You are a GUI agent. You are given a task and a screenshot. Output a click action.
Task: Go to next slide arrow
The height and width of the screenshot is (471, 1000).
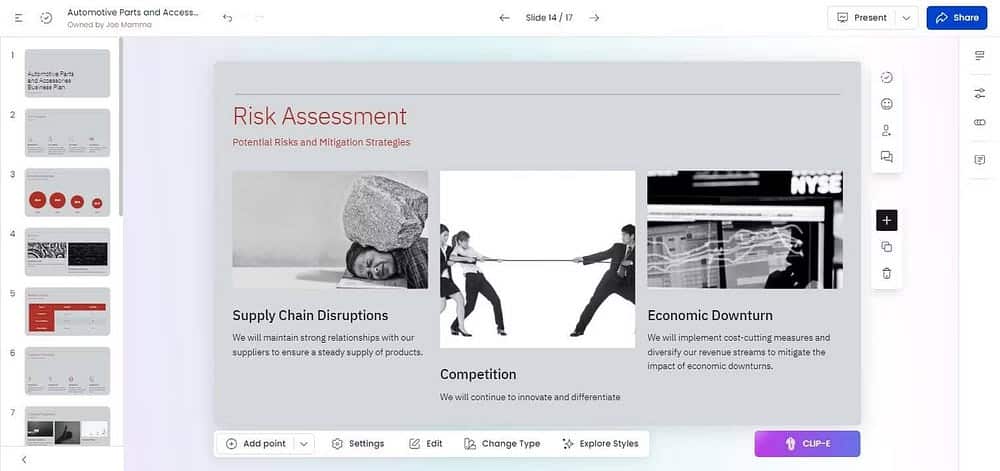(x=594, y=18)
